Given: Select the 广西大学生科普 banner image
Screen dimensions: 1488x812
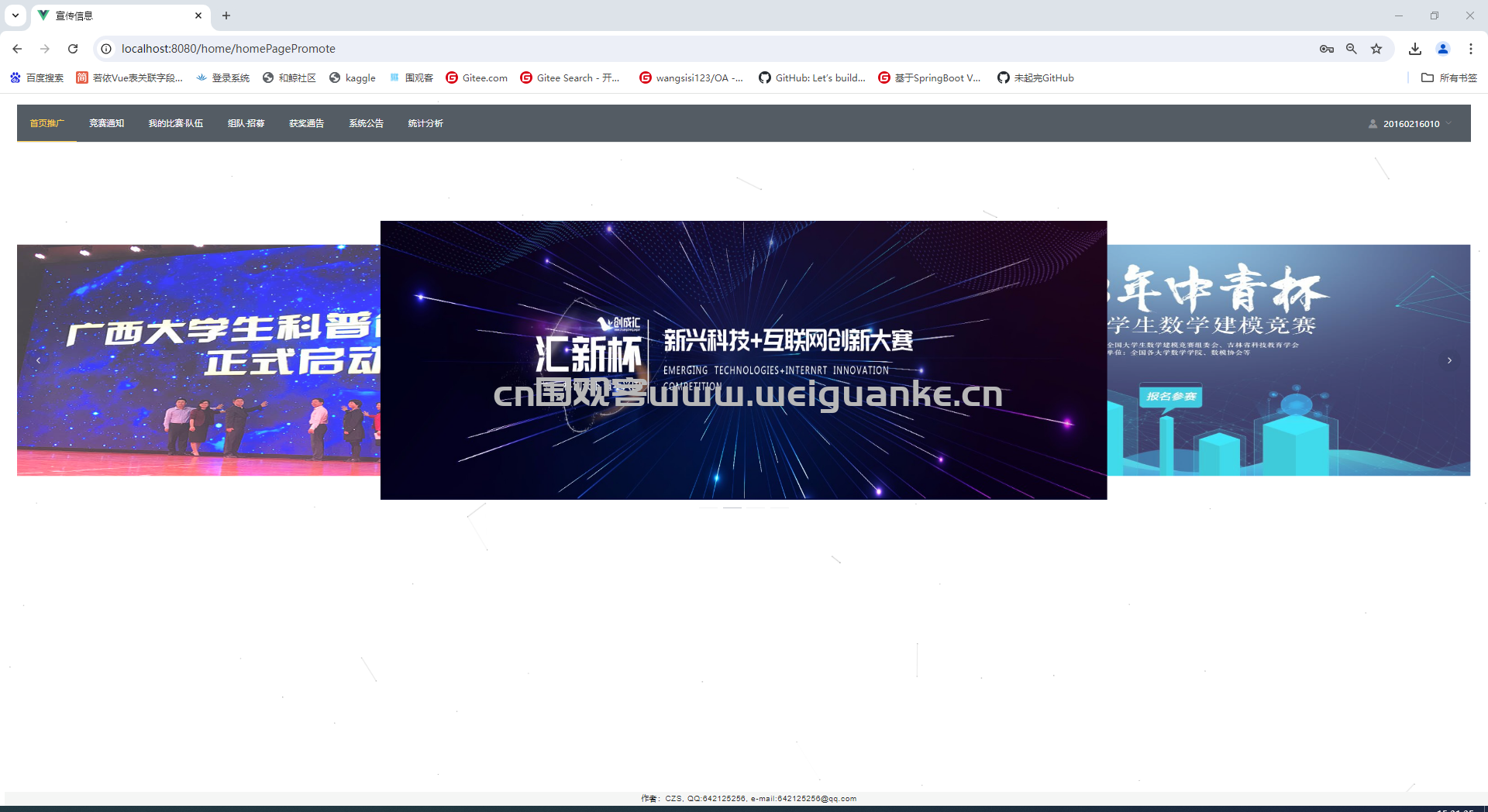Looking at the screenshot, I should coord(198,360).
